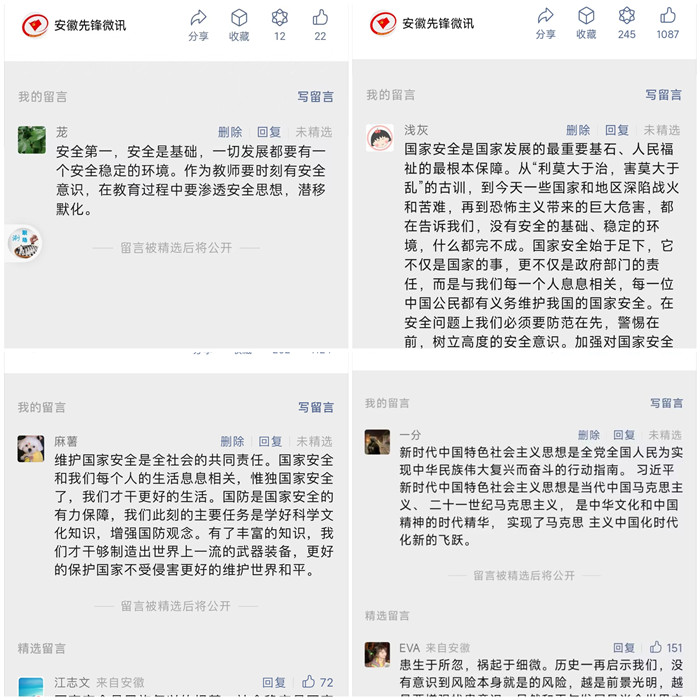Like 江志文's comment with 72 thumbs-up
Viewport: 700px width, 700px height.
308,682
